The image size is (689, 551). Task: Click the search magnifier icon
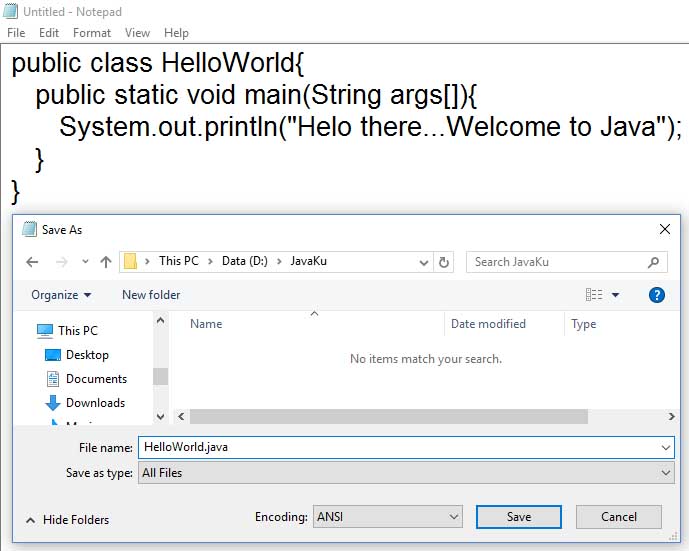pyautogui.click(x=653, y=262)
